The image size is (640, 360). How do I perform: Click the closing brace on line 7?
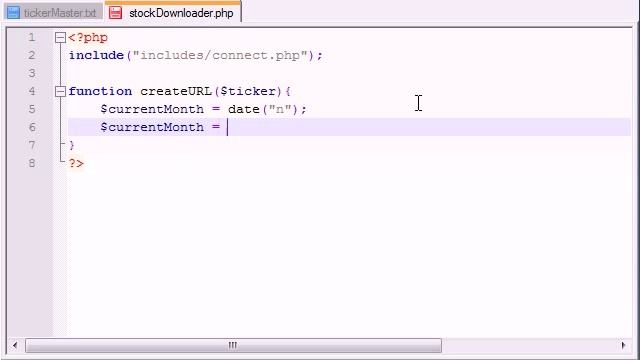coord(72,145)
